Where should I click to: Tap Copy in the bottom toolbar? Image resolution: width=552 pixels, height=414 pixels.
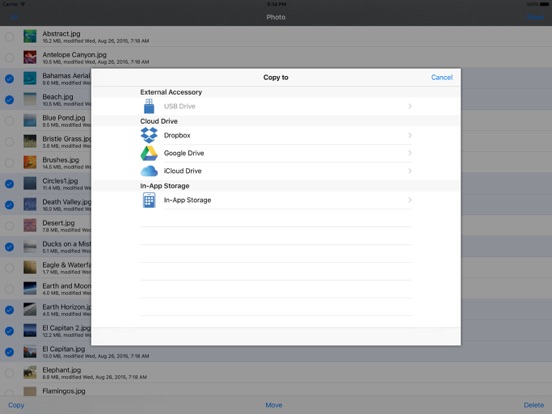click(16, 405)
